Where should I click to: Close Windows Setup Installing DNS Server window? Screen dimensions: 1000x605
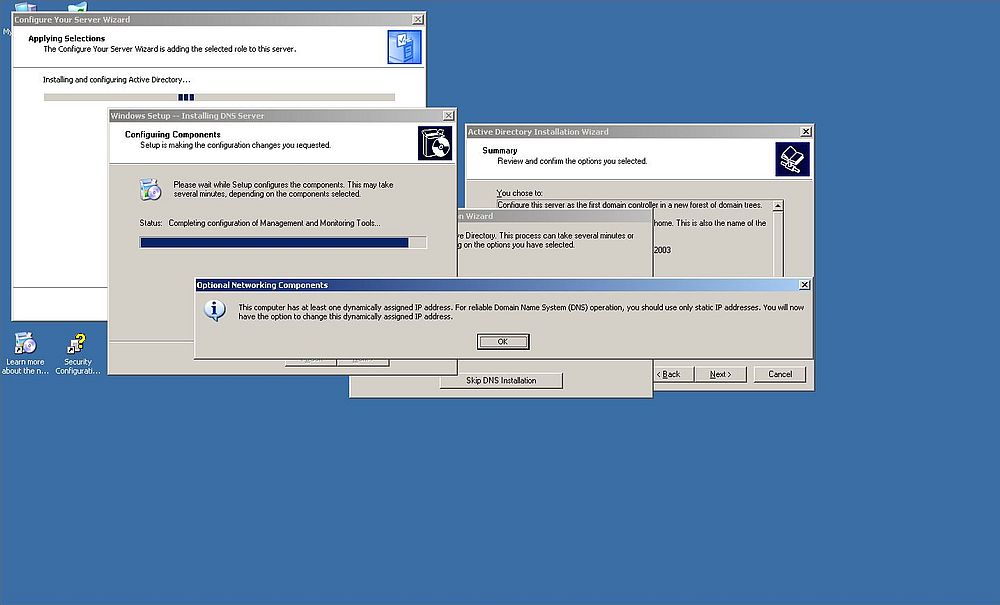tap(448, 115)
